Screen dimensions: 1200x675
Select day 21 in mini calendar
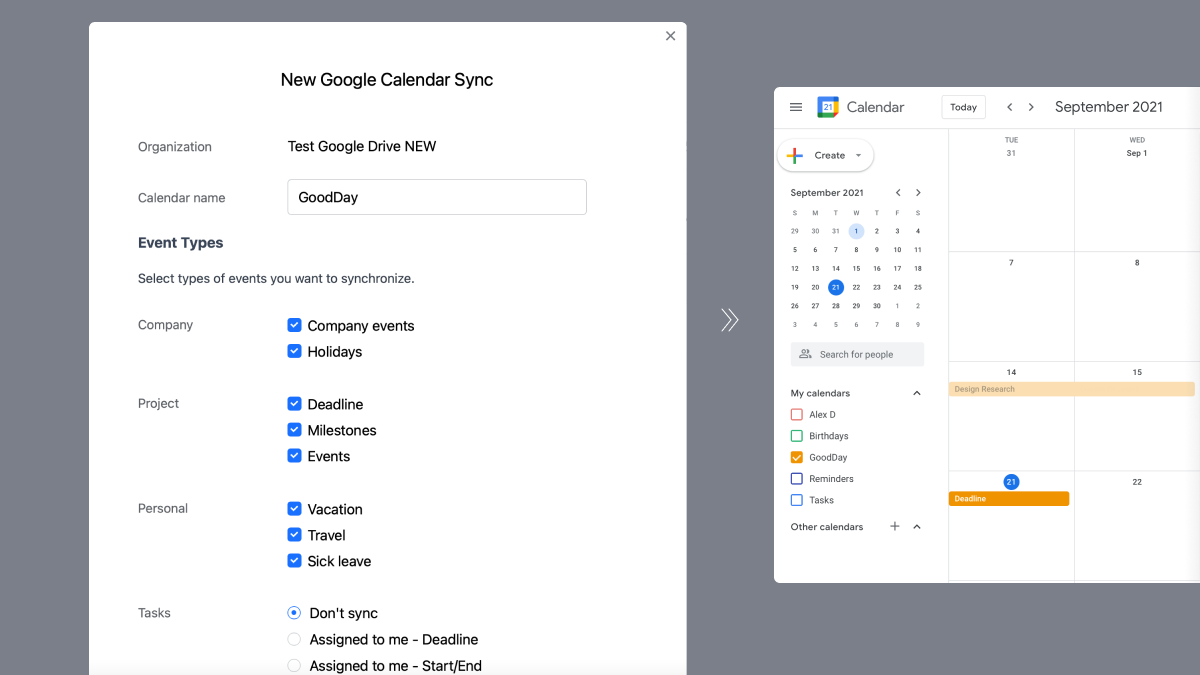point(836,287)
